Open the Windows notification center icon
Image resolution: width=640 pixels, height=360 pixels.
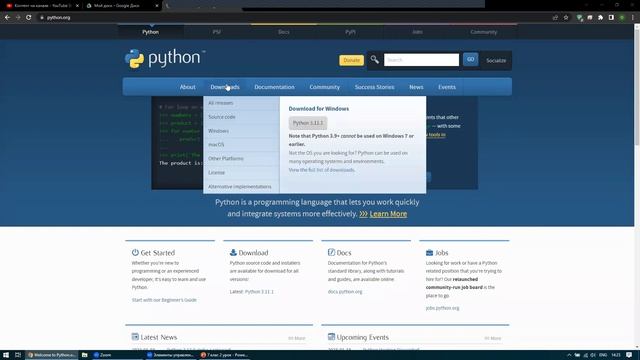tap(629, 355)
